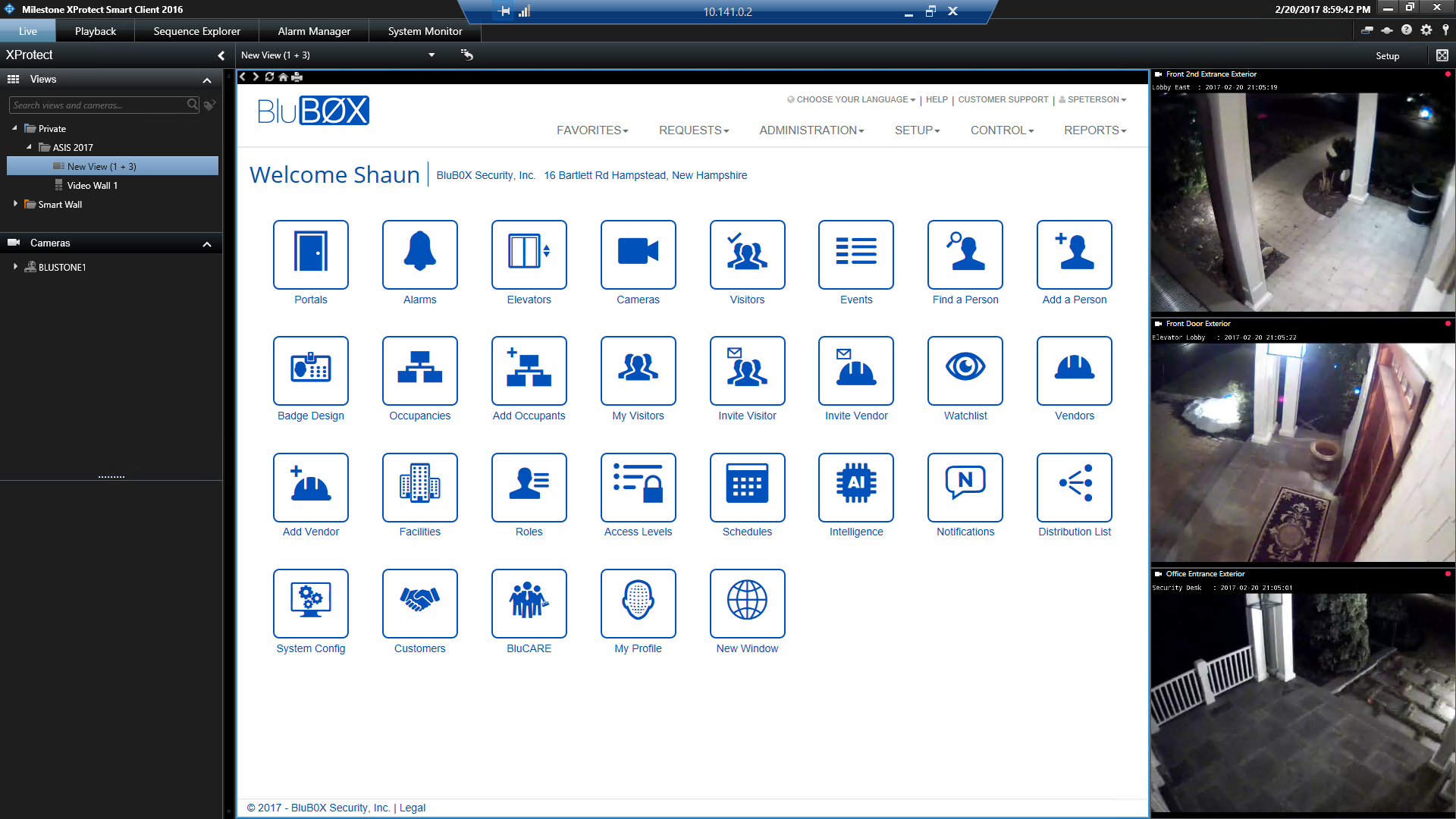Open the Access Levels icon
The width and height of the screenshot is (1456, 819).
click(x=638, y=487)
